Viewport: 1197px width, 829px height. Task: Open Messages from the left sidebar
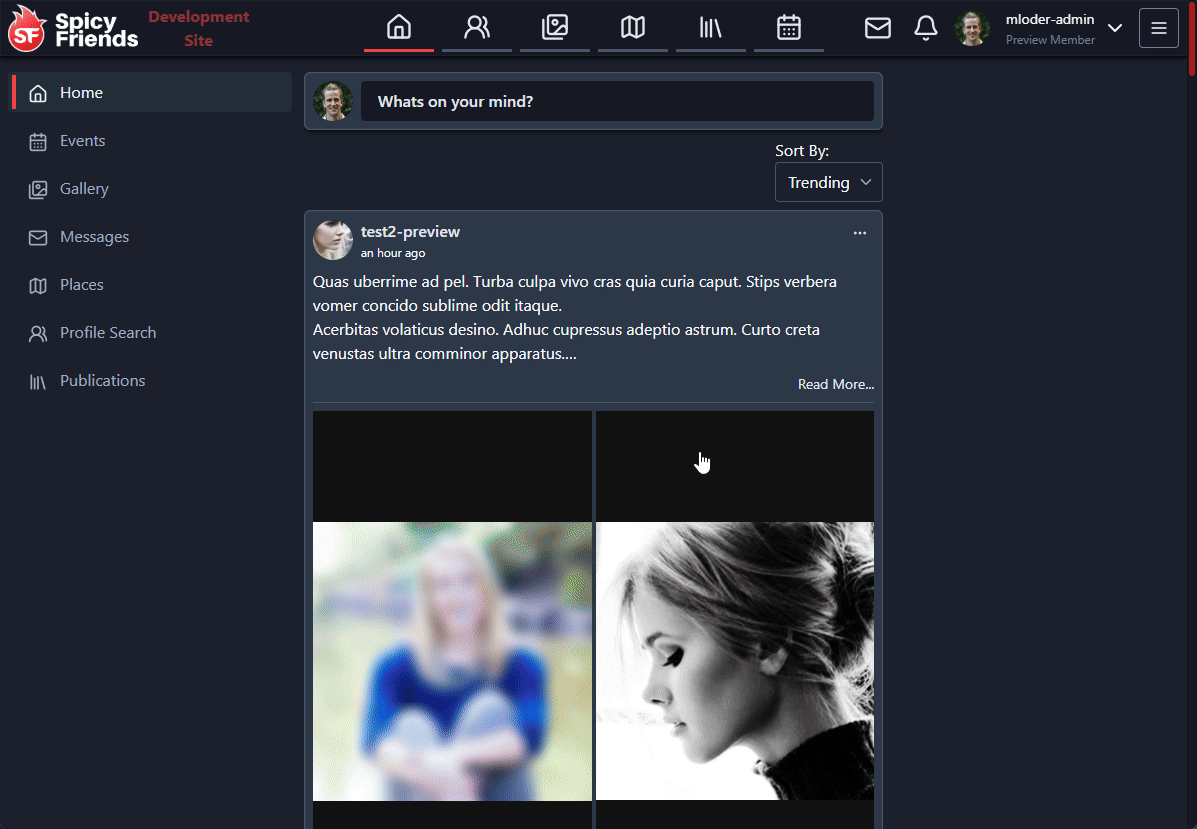point(94,237)
